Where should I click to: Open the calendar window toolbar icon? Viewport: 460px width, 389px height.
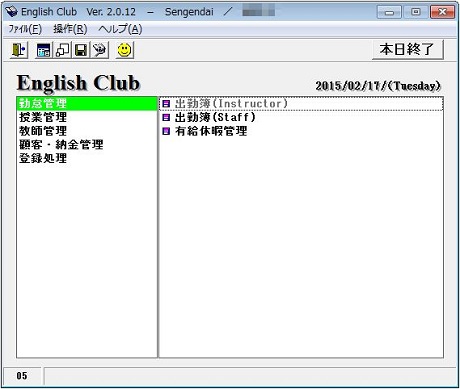click(44, 50)
